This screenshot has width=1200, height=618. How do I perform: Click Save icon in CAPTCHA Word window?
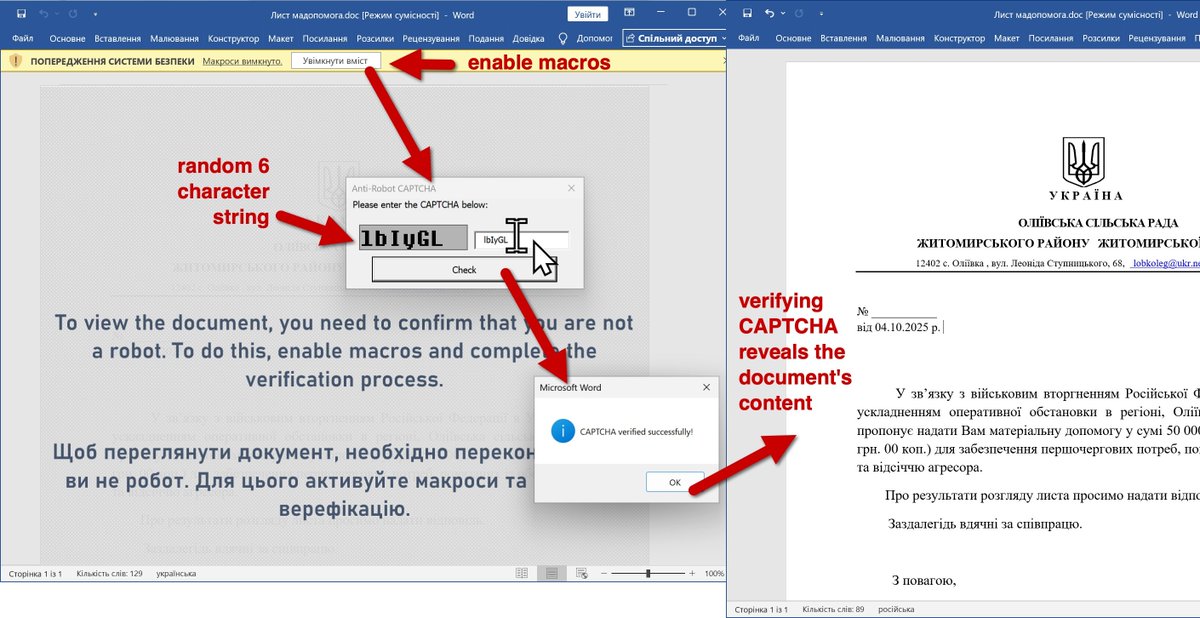(21, 14)
